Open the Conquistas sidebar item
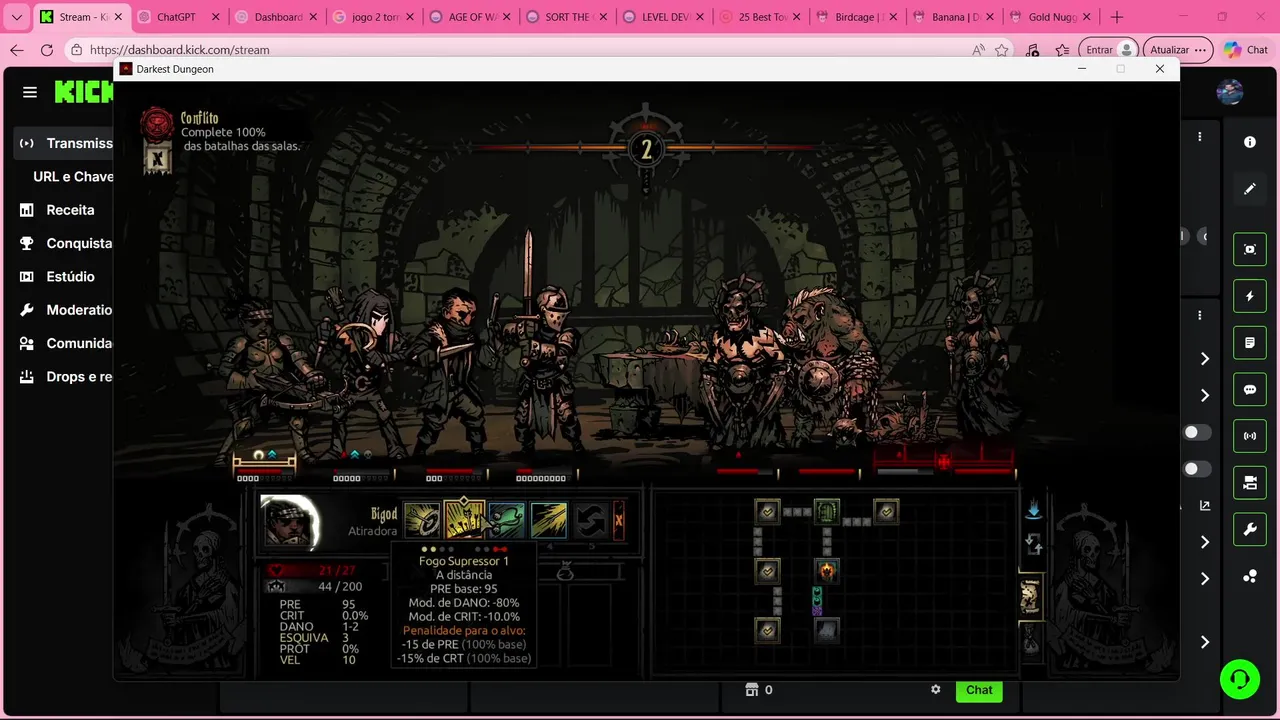This screenshot has width=1280, height=720. 65,243
